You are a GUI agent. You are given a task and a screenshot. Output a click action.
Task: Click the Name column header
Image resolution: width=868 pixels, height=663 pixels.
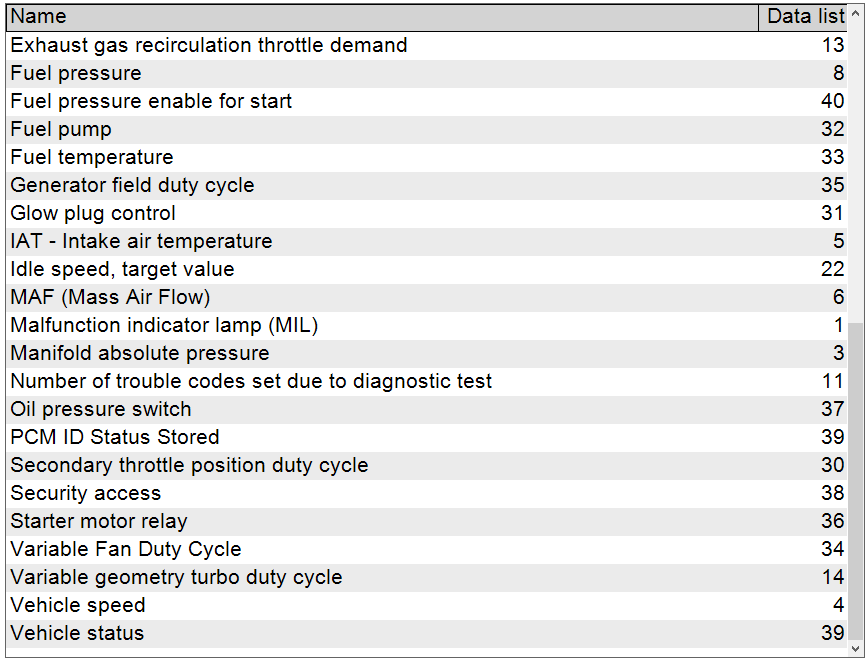click(x=380, y=17)
